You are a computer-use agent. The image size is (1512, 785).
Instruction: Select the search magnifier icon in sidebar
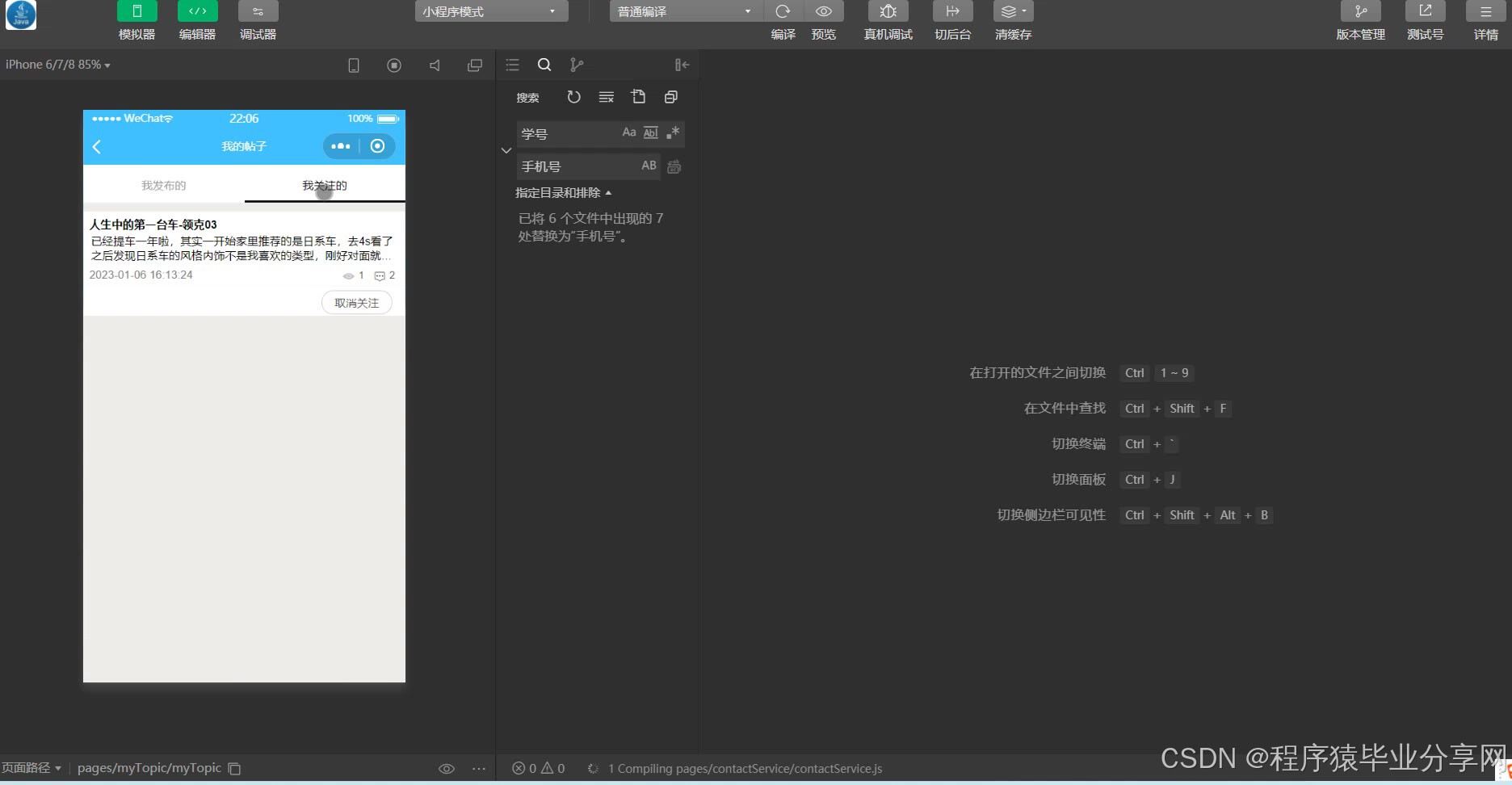click(x=544, y=65)
